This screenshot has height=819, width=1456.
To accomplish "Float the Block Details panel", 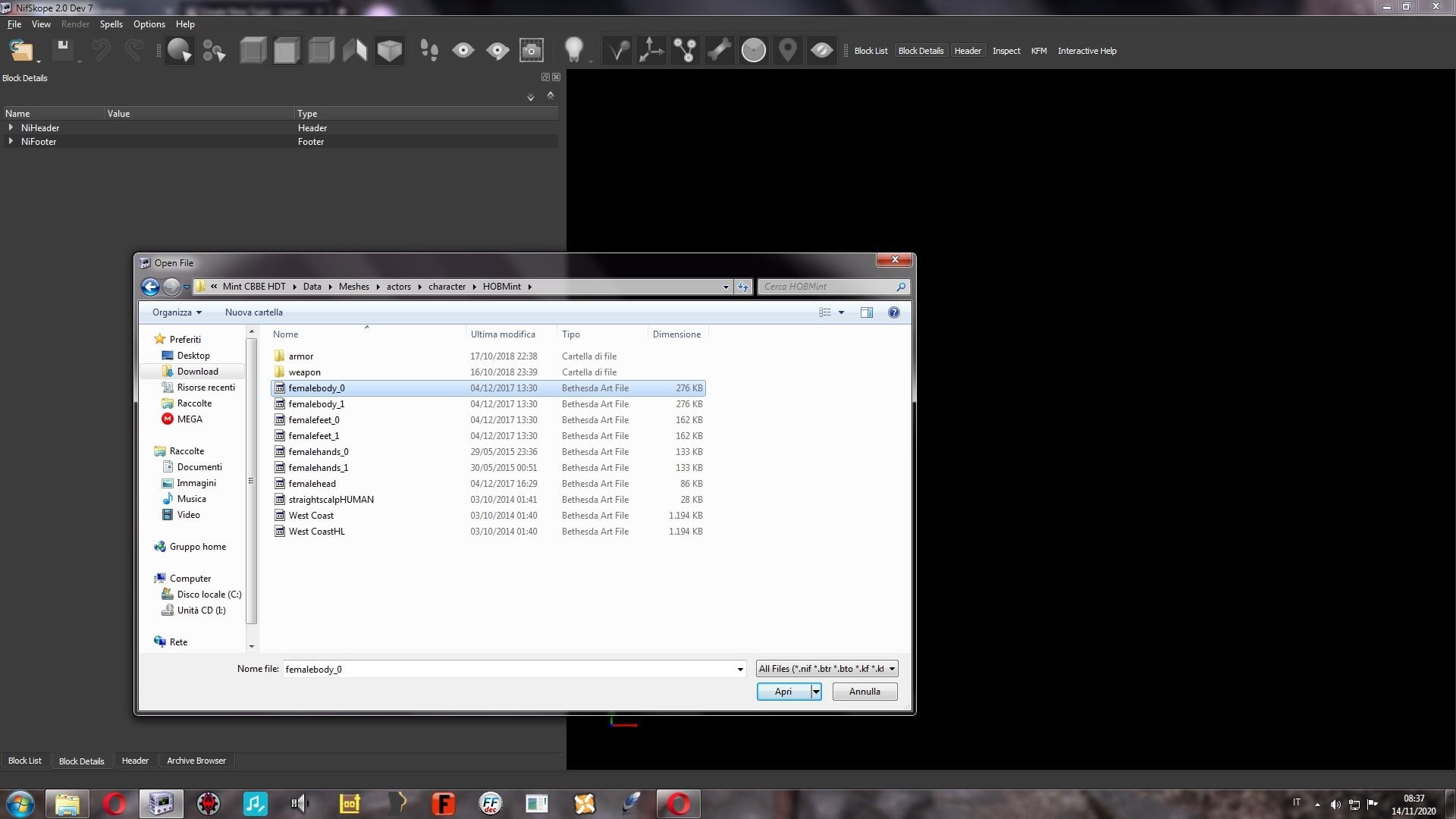I will [545, 77].
